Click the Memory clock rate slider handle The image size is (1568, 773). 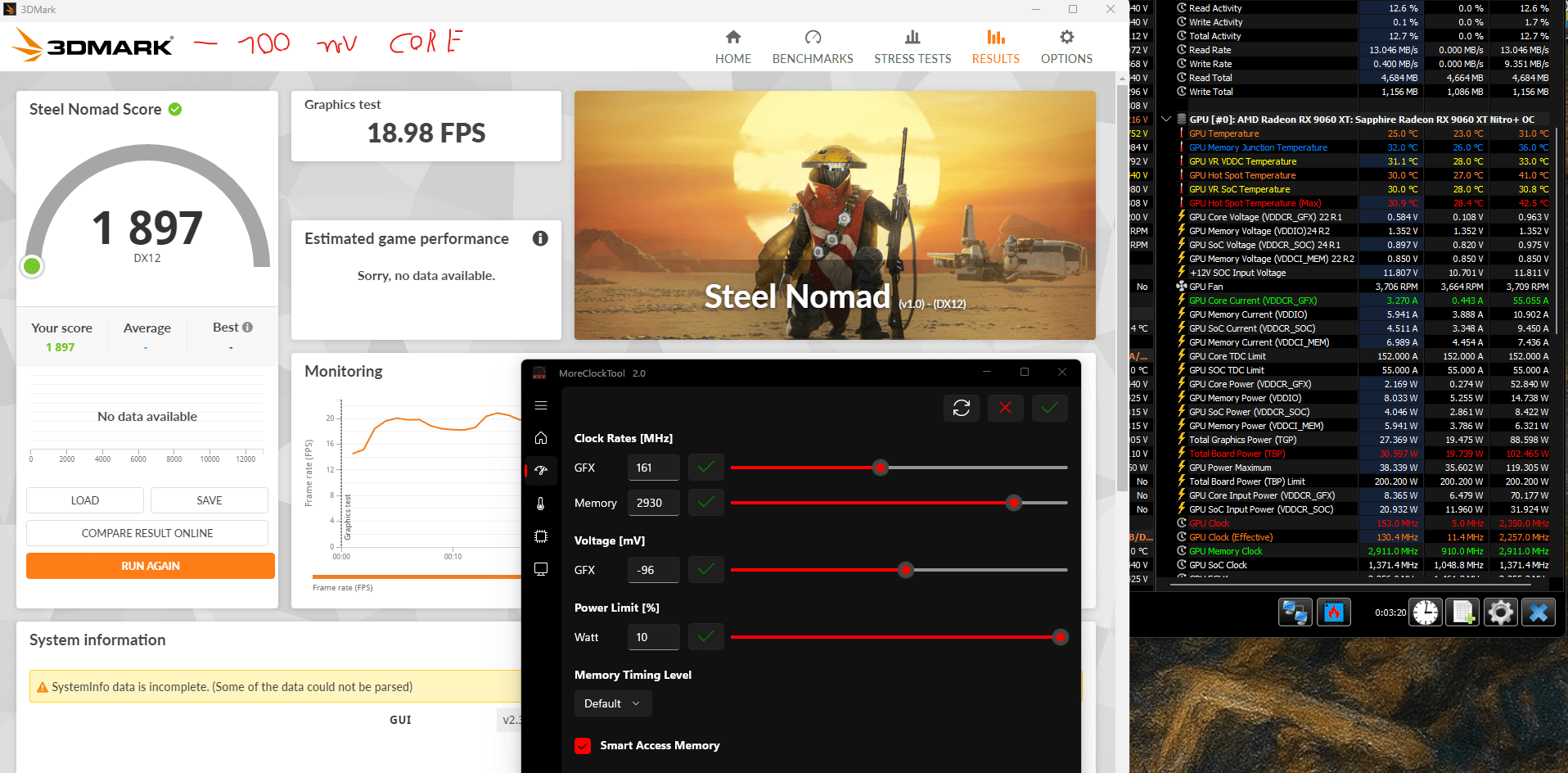[1014, 503]
